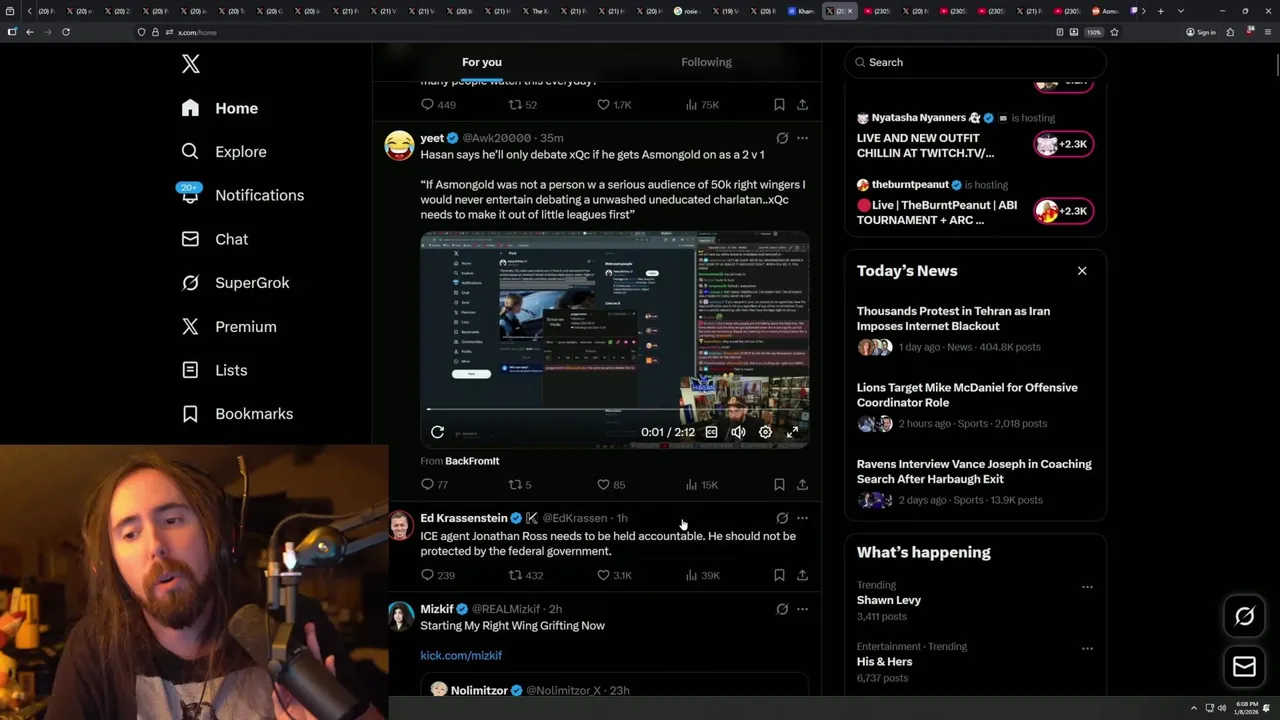Open more options for His & Hers trend

[x=1087, y=648]
